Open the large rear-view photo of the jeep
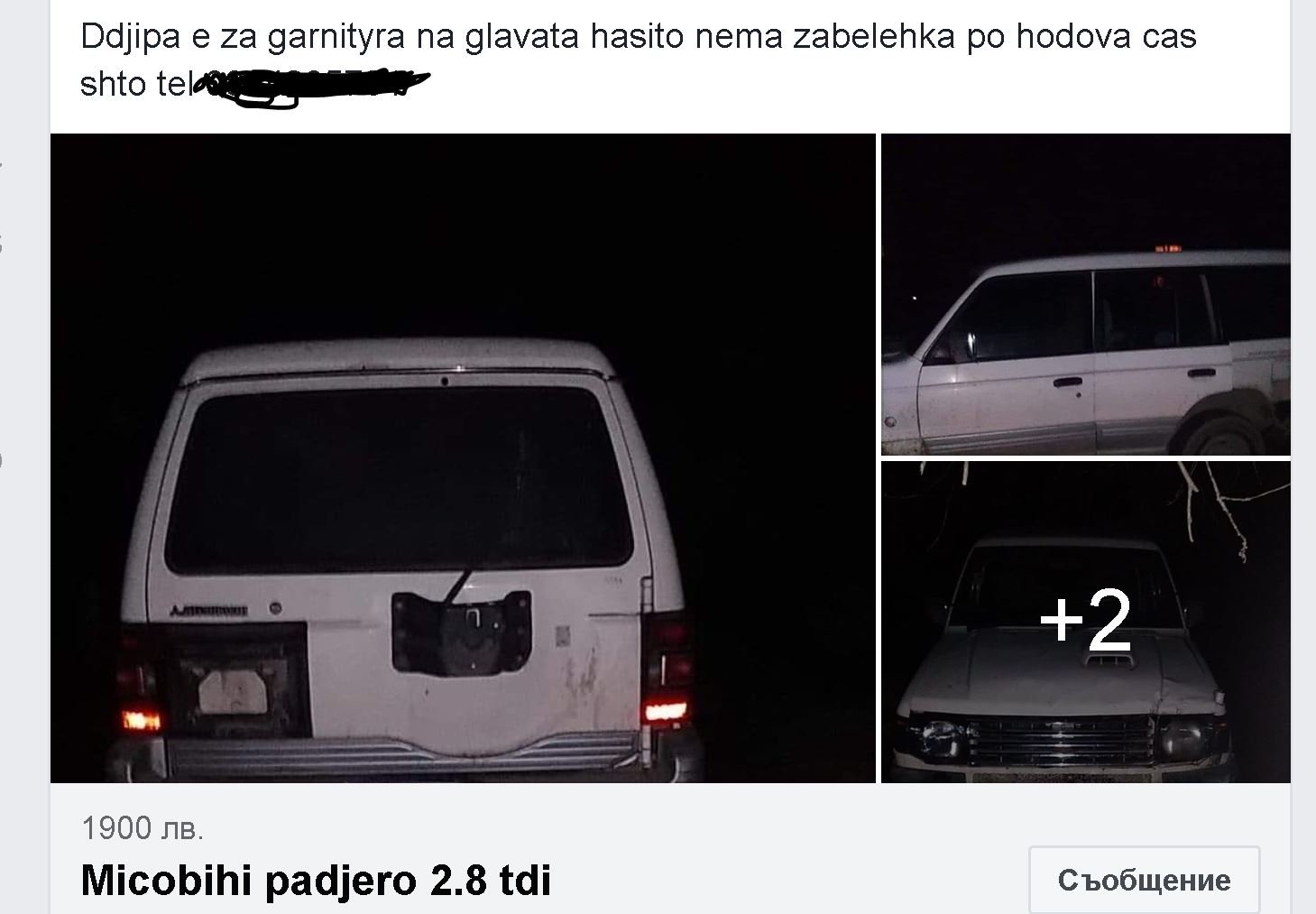Screen dimensions: 1316x914 tap(463, 457)
